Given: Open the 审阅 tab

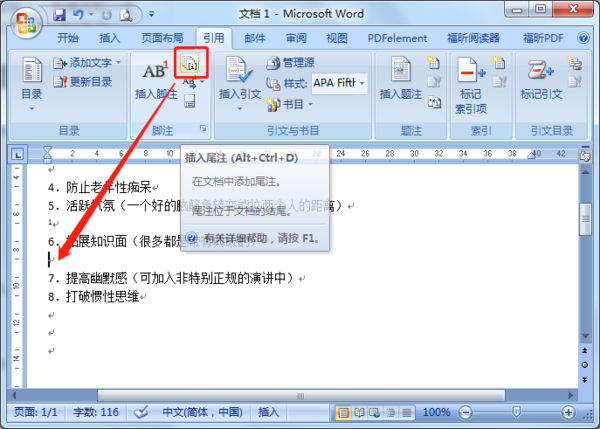Looking at the screenshot, I should point(296,38).
